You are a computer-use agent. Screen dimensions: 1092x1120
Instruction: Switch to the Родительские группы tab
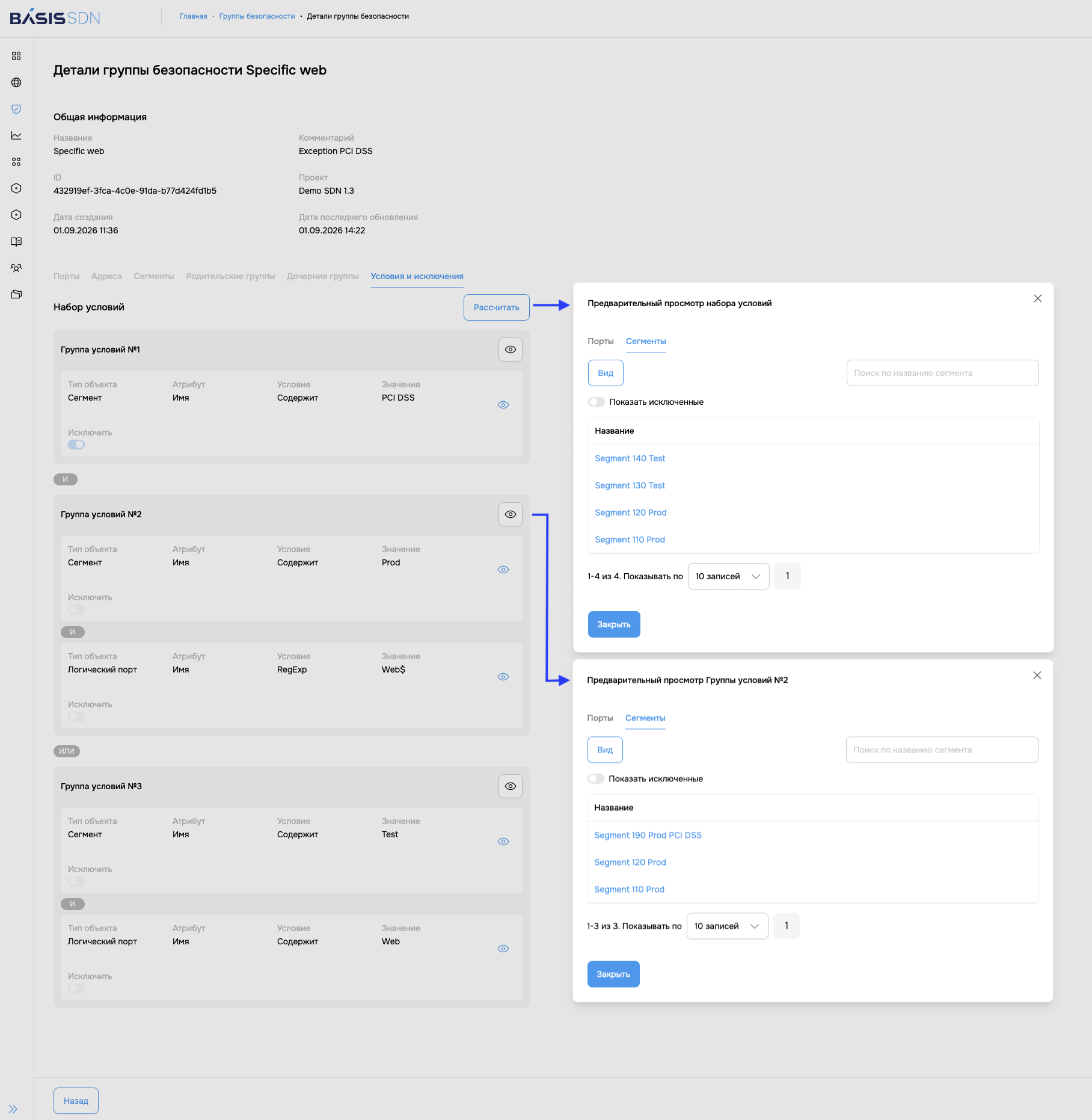point(230,276)
